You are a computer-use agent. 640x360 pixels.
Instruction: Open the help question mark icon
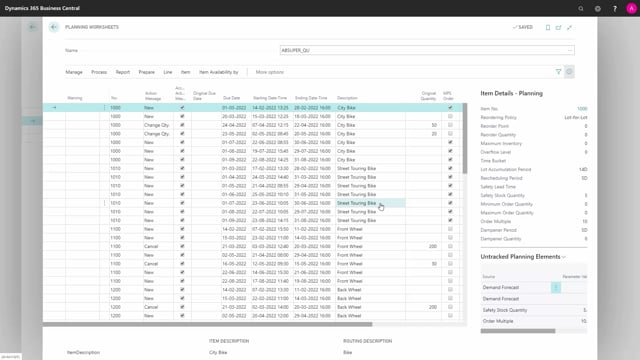coord(615,9)
